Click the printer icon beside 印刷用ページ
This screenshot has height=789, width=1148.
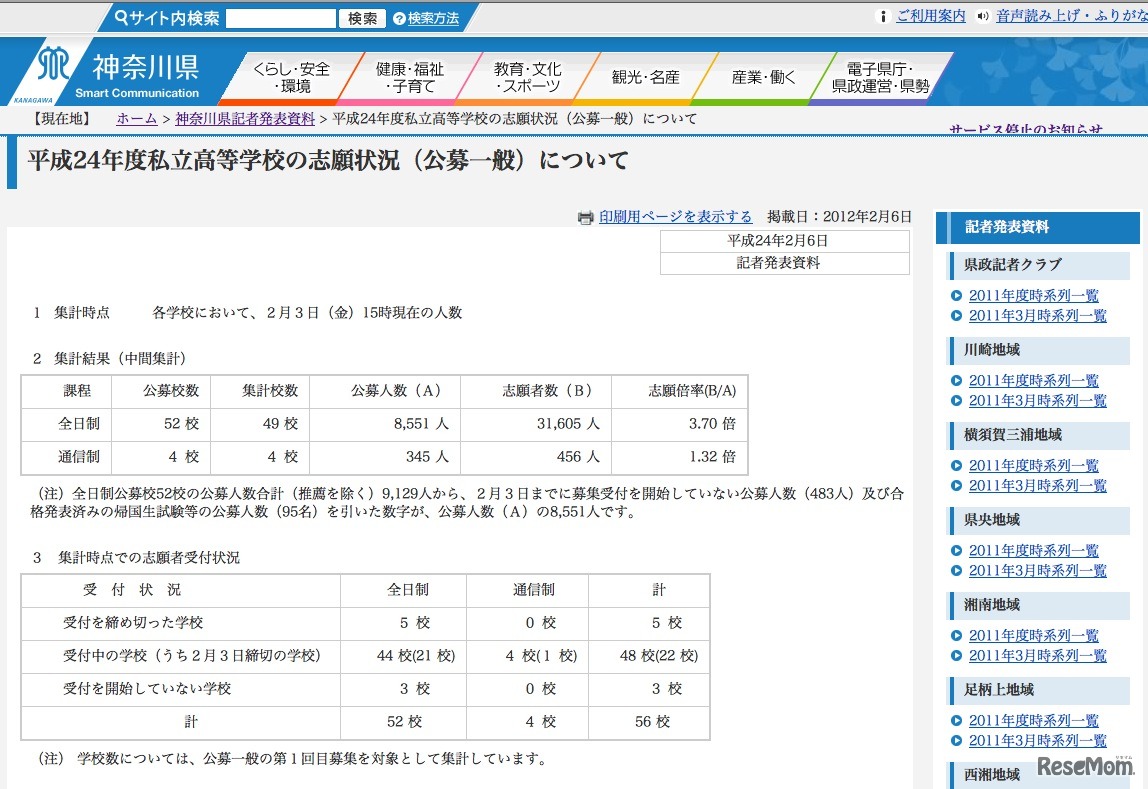tap(585, 218)
